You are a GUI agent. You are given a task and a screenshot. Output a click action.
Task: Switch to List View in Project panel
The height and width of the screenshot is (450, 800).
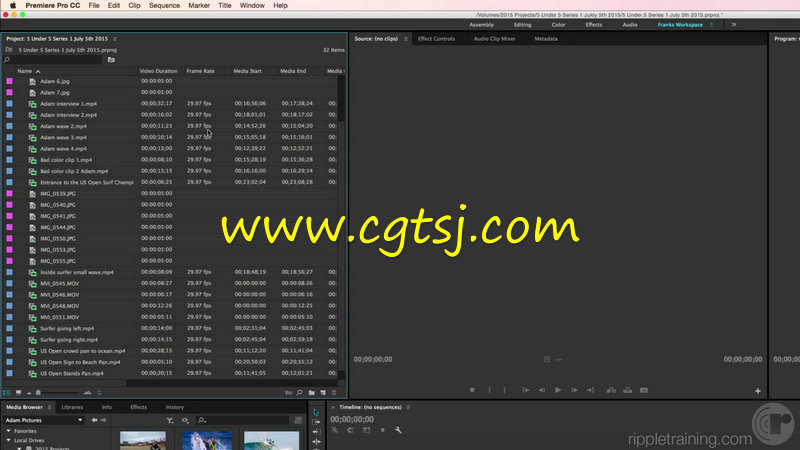(7, 392)
